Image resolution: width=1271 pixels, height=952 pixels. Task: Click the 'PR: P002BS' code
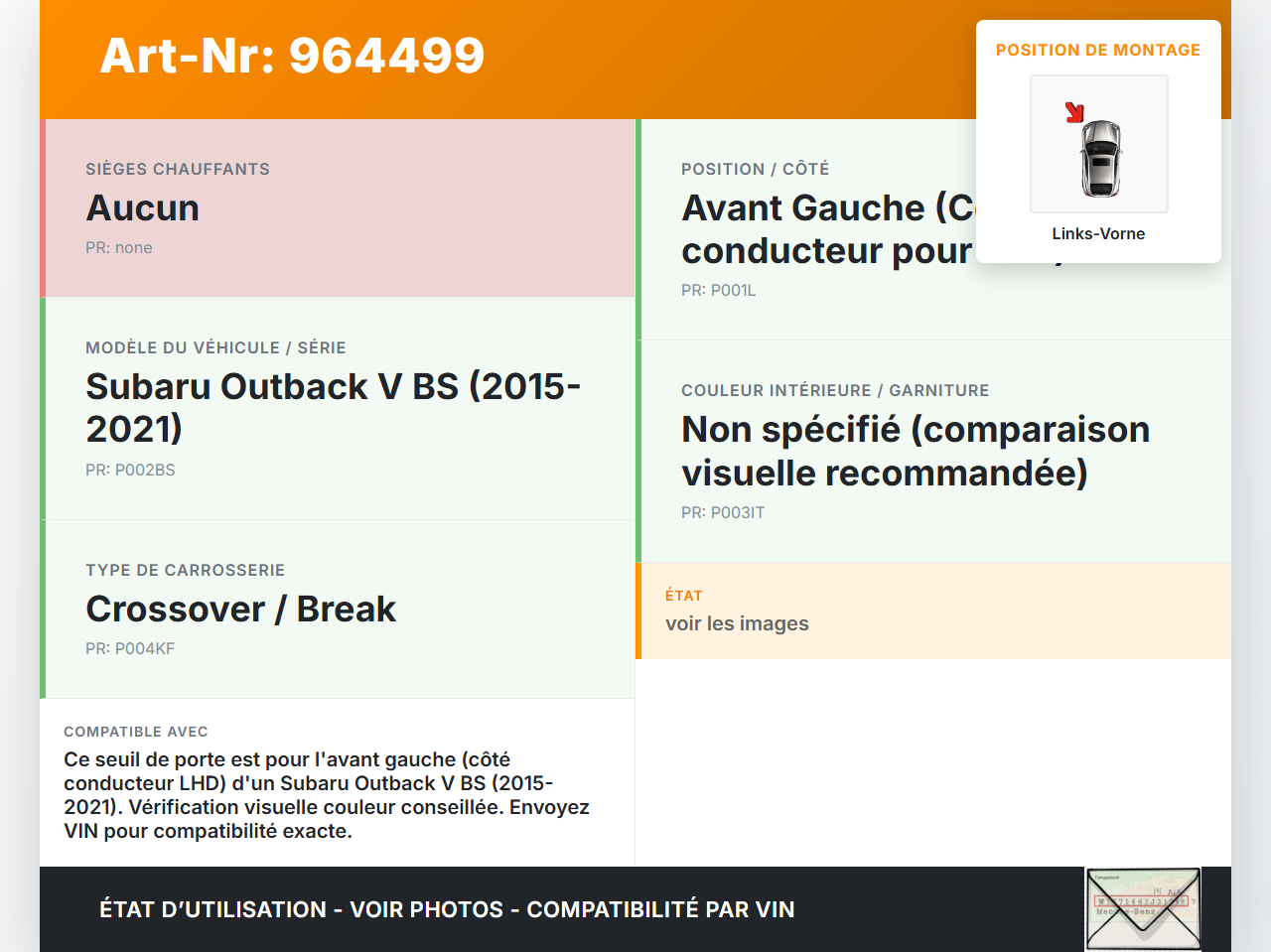(x=130, y=471)
